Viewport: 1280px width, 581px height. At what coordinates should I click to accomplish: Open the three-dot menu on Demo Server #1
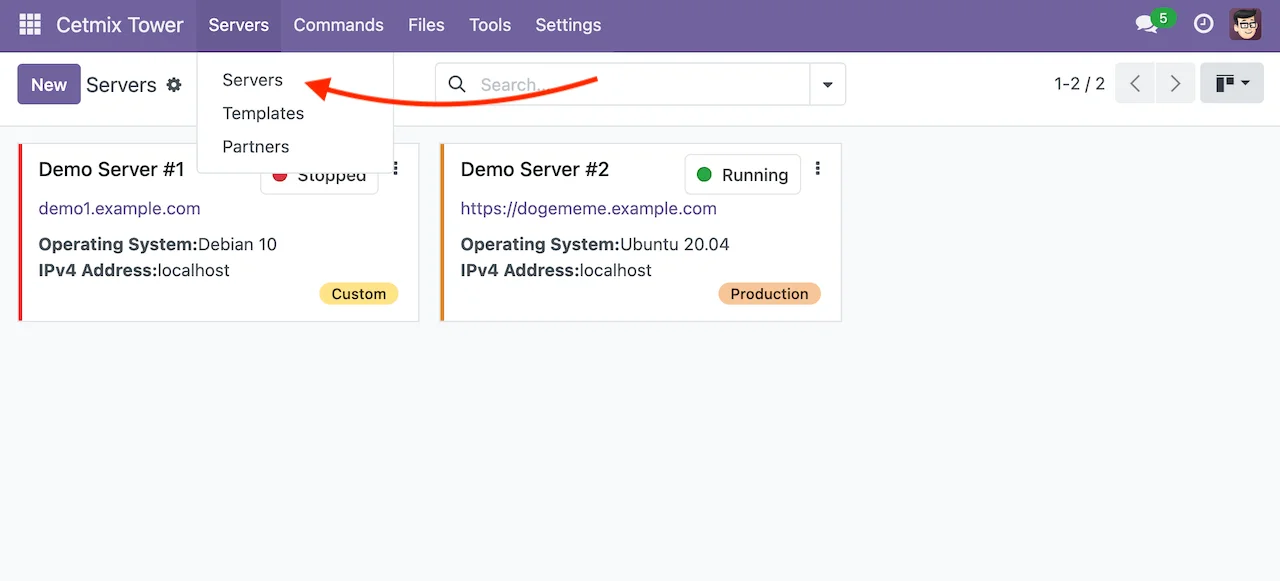tap(394, 168)
